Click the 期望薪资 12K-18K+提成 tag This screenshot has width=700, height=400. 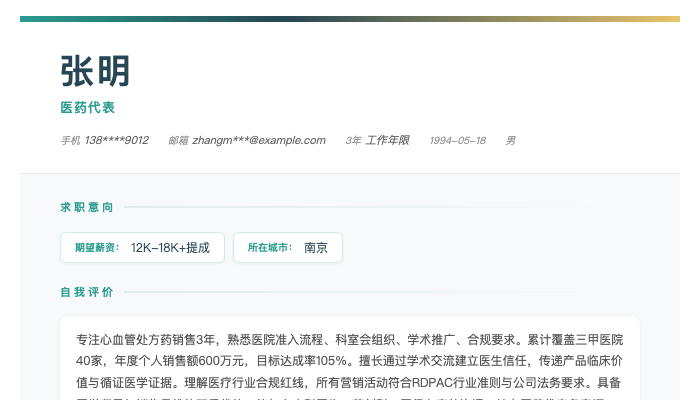[x=142, y=247]
